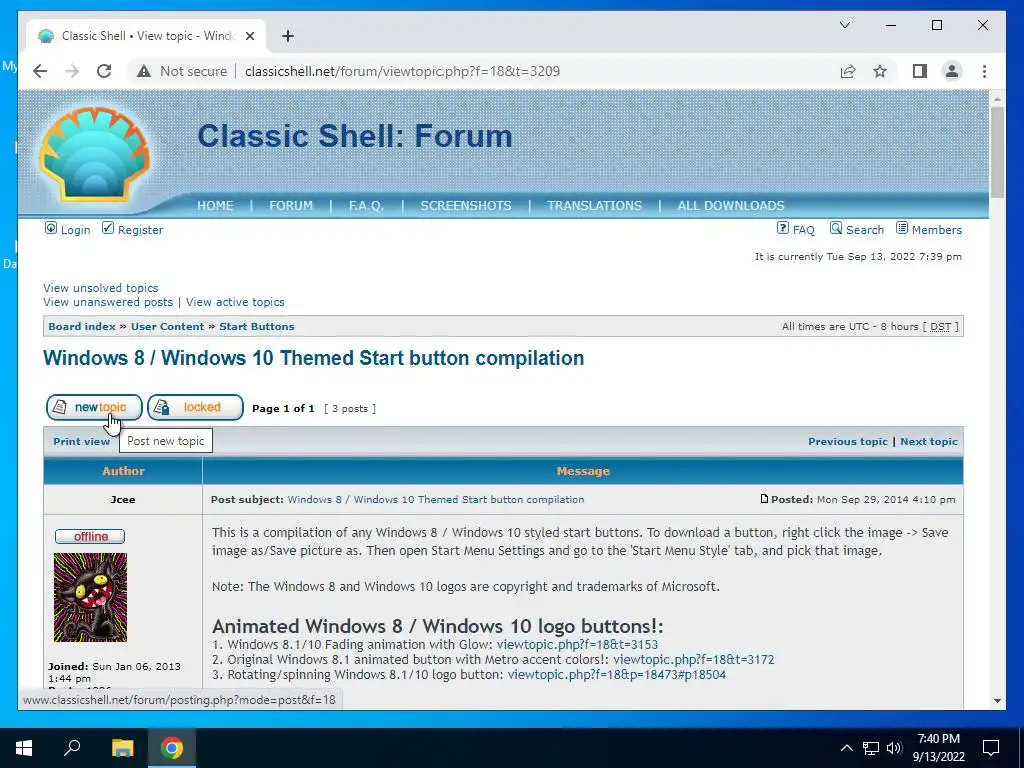
Task: Click the small post icon by Posted
Action: tap(764, 499)
